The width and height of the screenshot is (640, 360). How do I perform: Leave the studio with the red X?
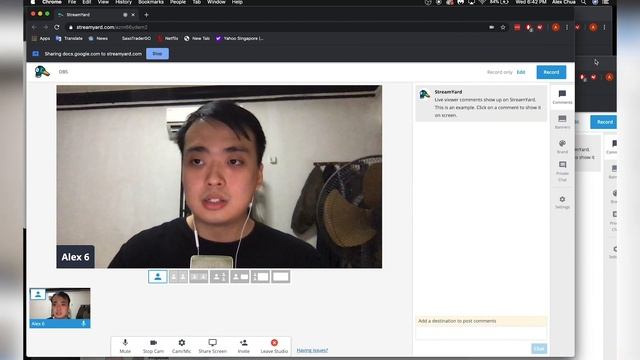[274, 342]
